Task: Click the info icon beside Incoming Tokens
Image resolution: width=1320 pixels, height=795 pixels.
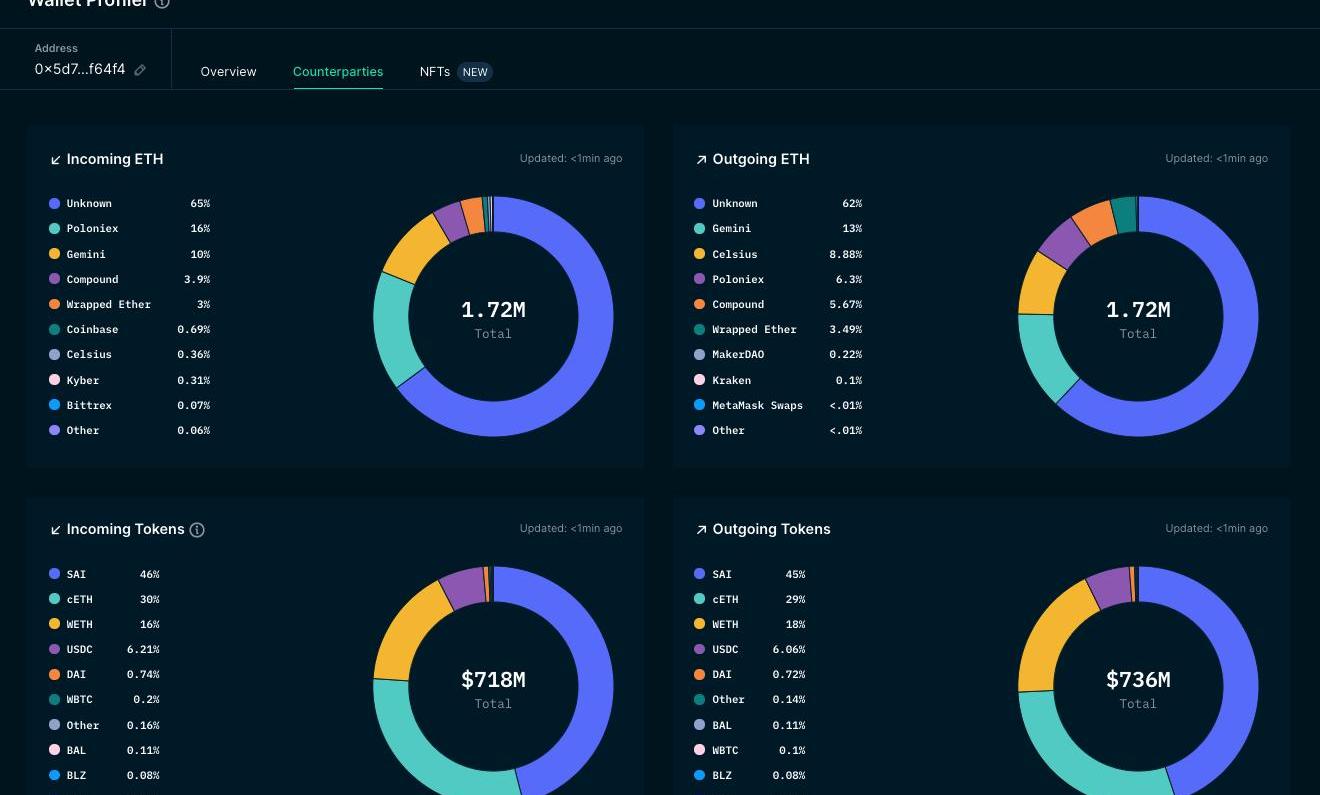Action: (x=197, y=530)
